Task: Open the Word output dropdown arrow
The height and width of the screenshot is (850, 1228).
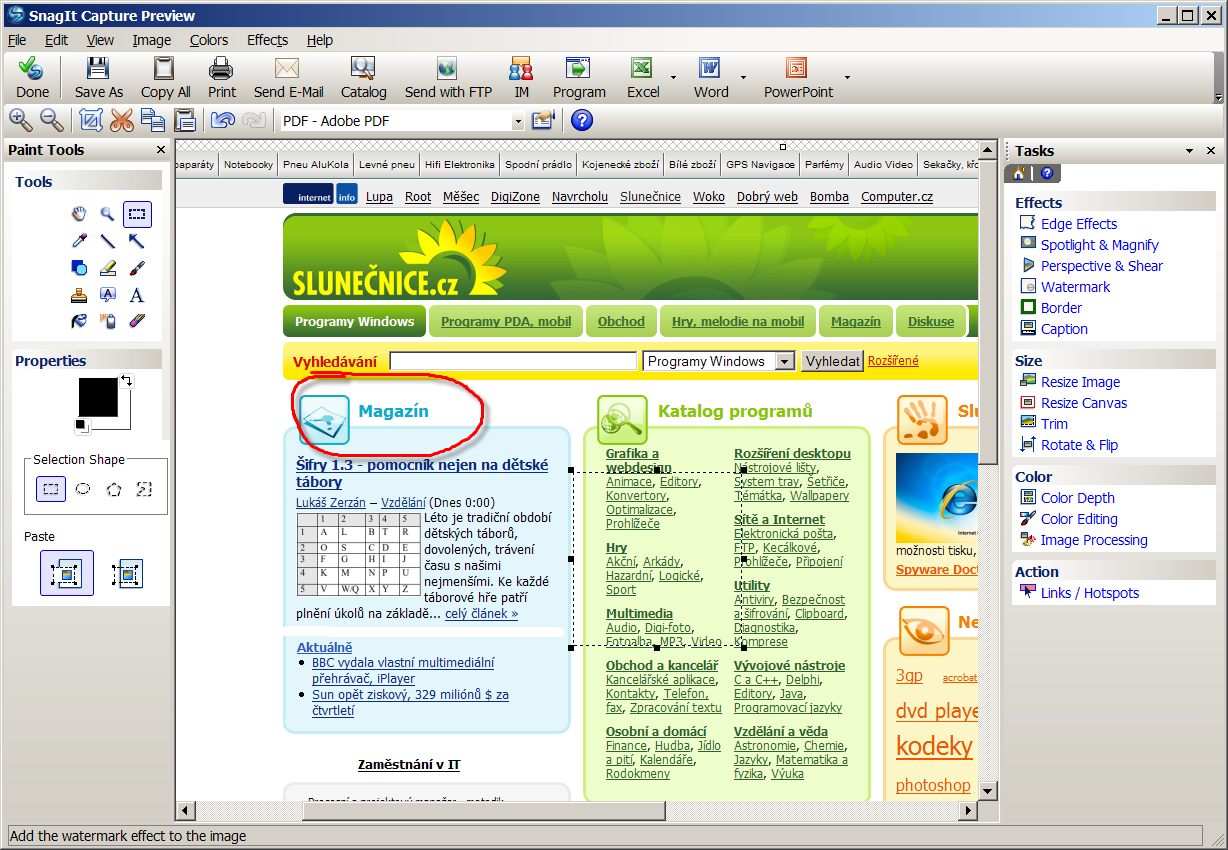Action: tap(743, 76)
